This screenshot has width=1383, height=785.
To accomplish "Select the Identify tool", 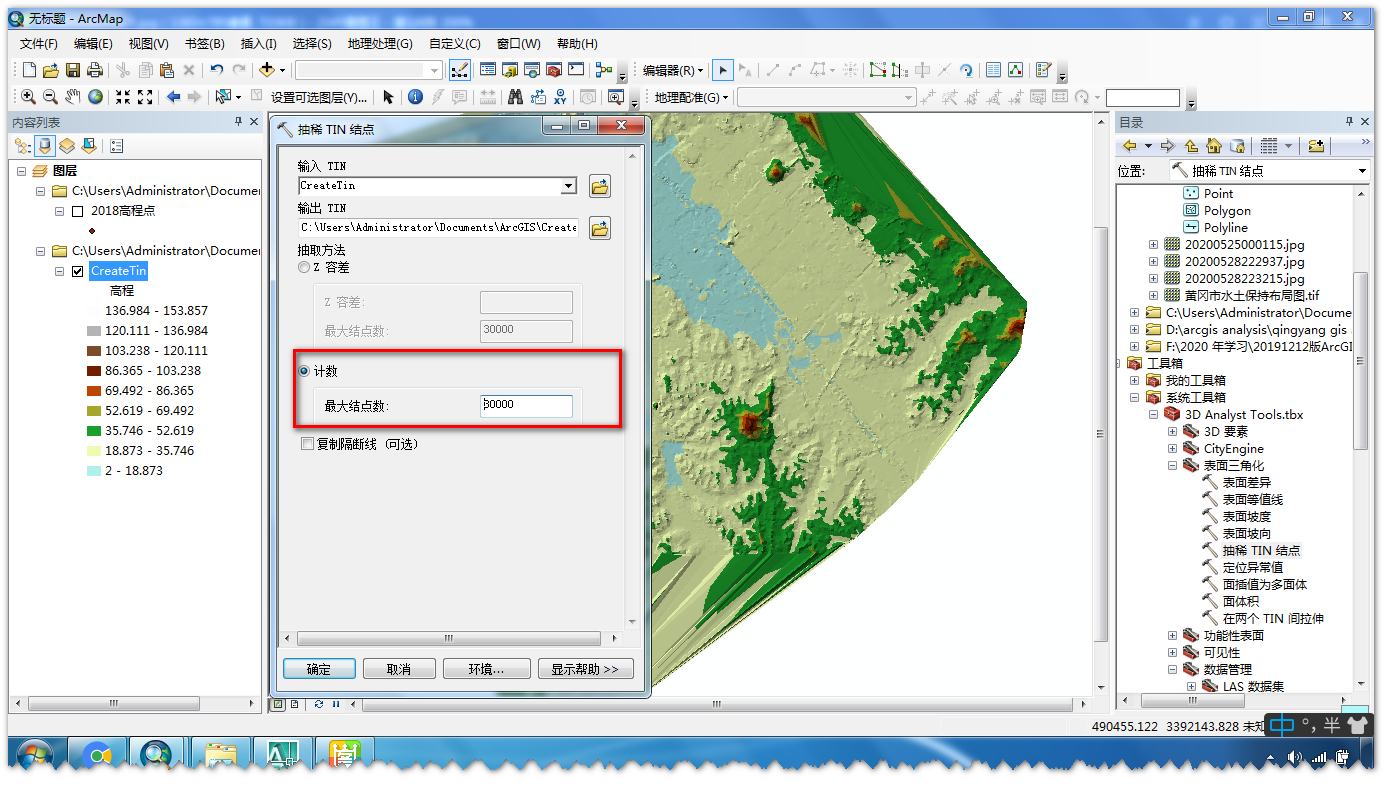I will tap(413, 97).
